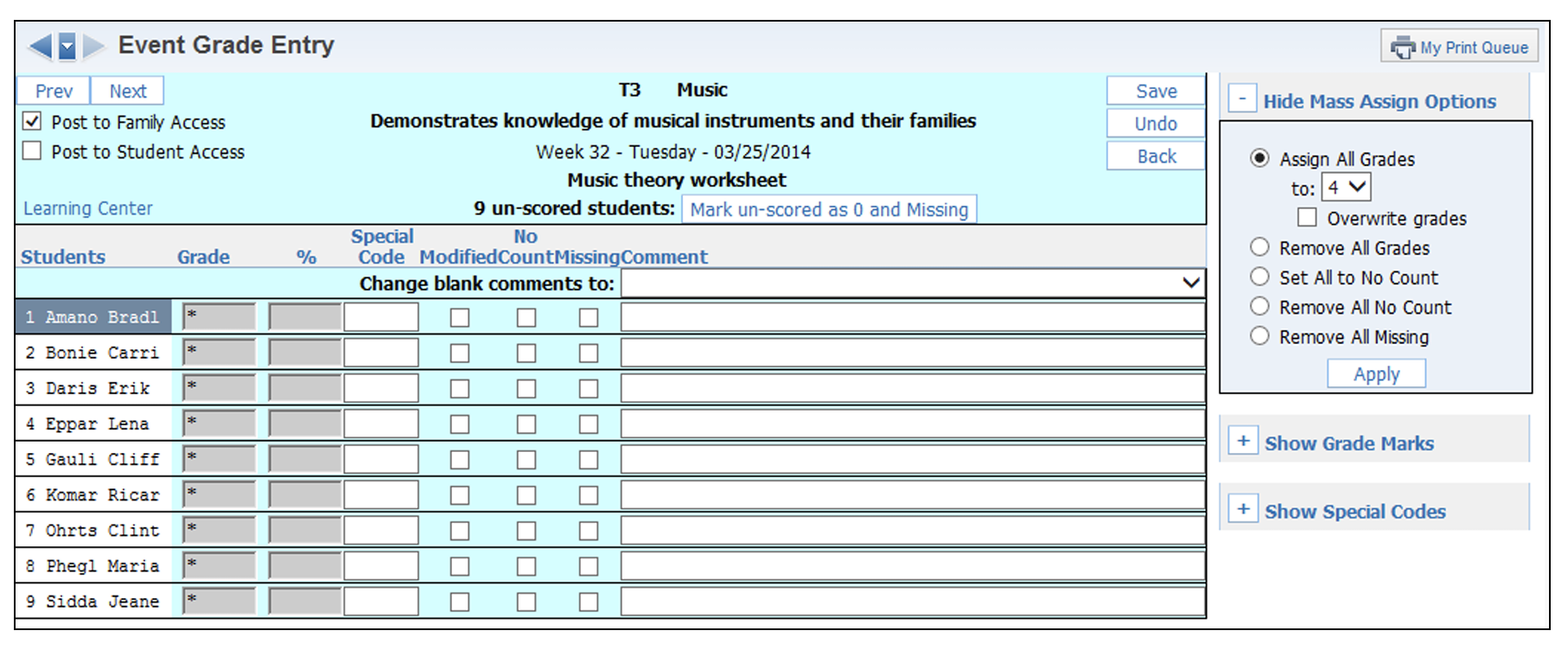Click the blue back arrow icon
Viewport: 1568px width, 650px height.
click(x=40, y=46)
